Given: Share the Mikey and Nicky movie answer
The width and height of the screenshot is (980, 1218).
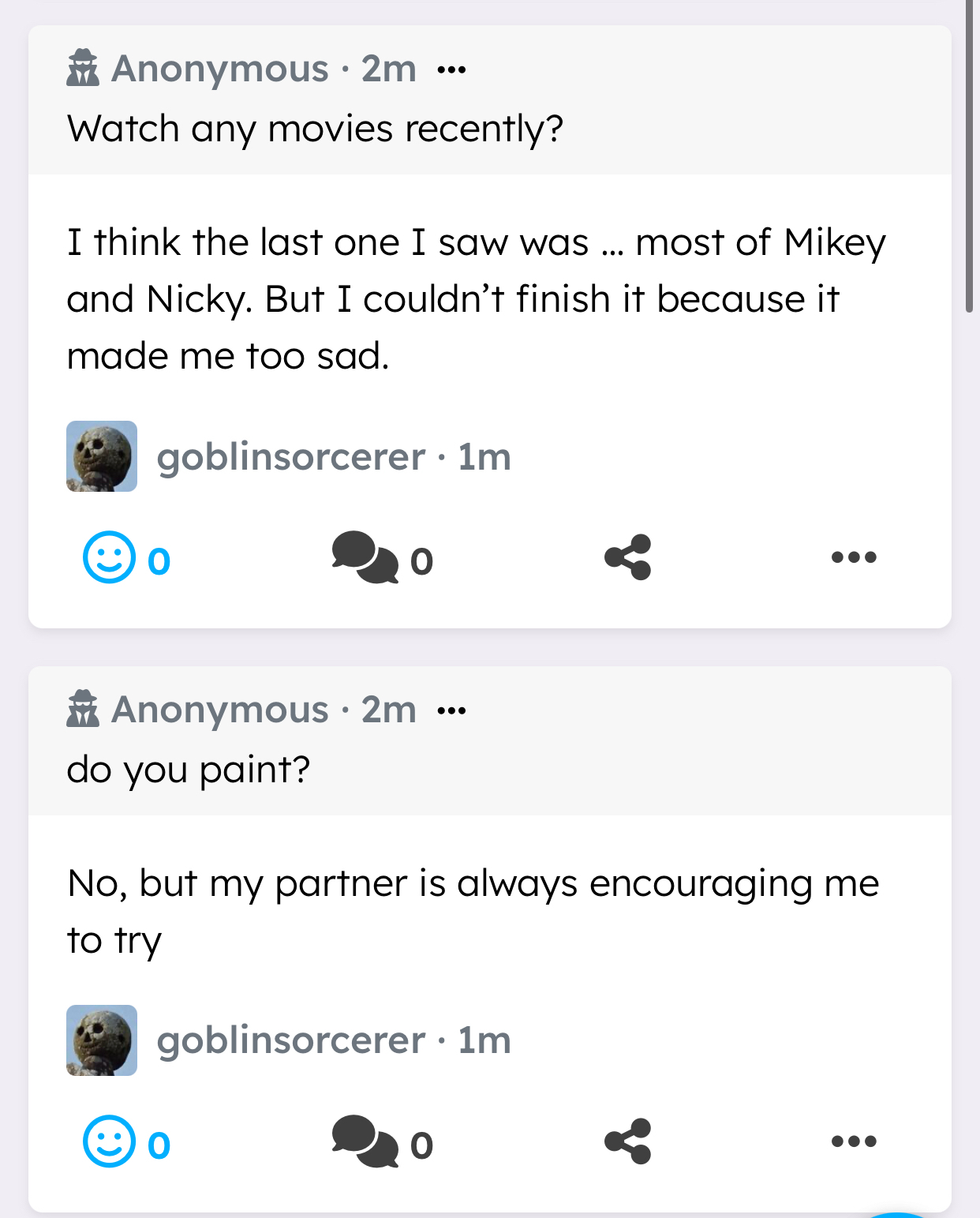Looking at the screenshot, I should pyautogui.click(x=628, y=557).
